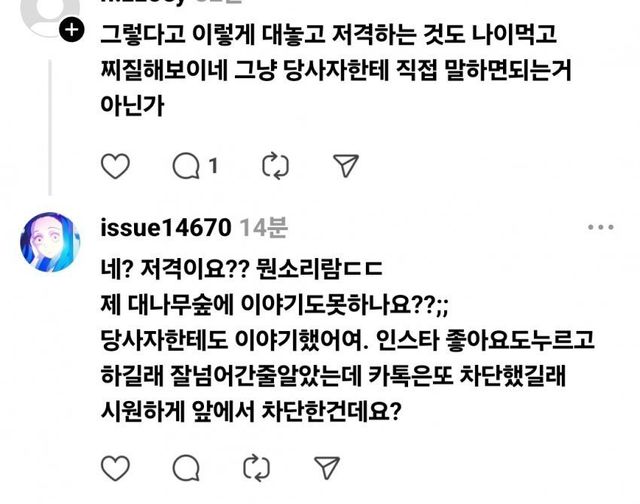Select the text line 아닌가 in top comment
The image size is (640, 504).
[132, 106]
